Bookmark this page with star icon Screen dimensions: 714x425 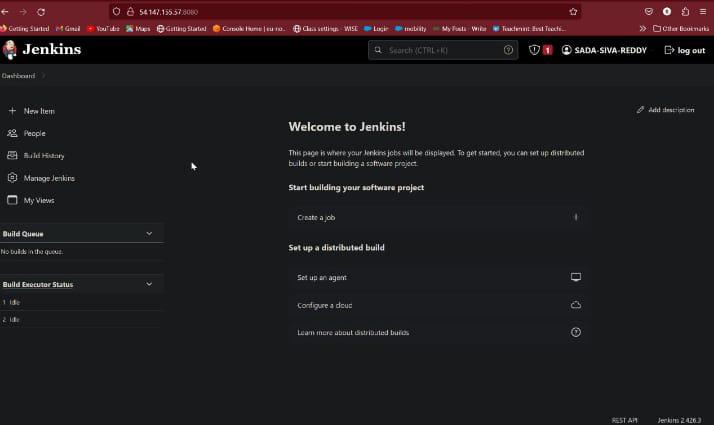pyautogui.click(x=573, y=12)
